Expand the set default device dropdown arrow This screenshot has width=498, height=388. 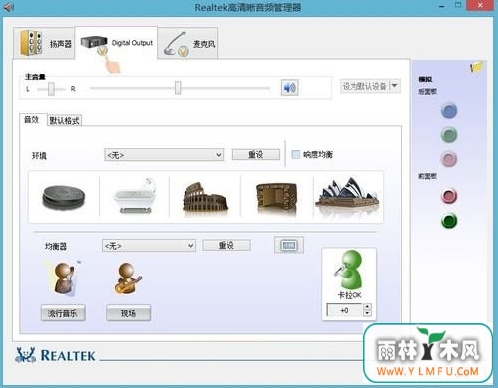tap(395, 86)
